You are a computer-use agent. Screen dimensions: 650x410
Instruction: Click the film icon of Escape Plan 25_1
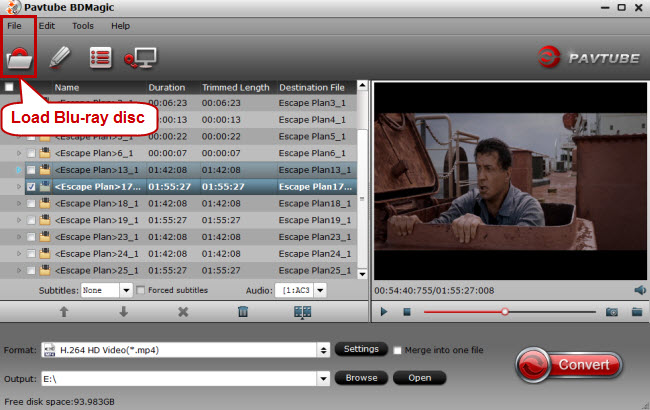coord(45,270)
